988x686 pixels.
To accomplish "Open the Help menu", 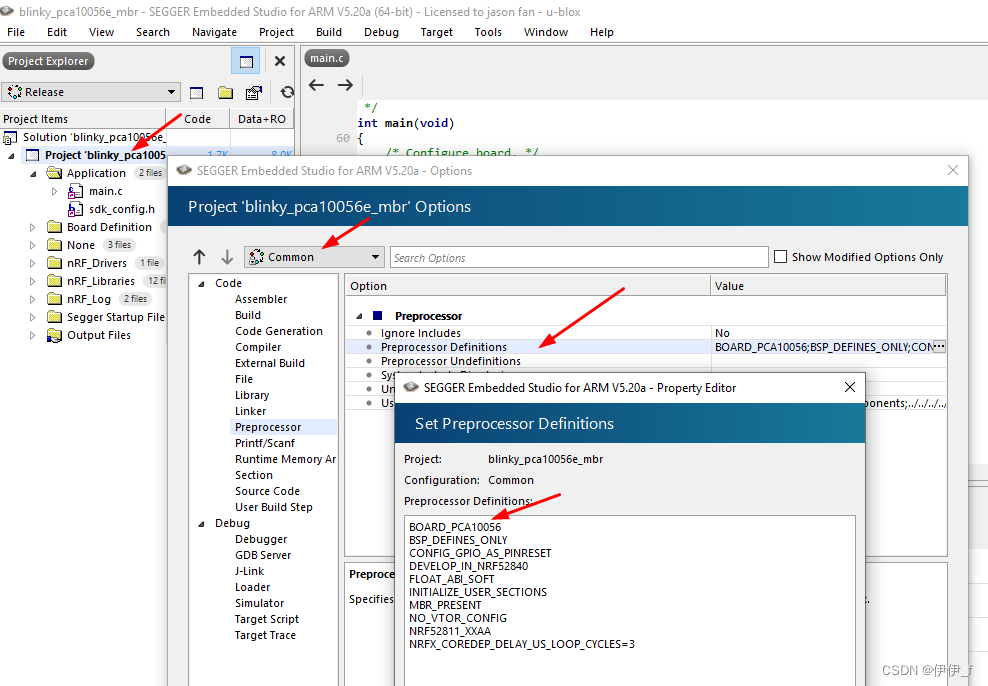I will 602,32.
